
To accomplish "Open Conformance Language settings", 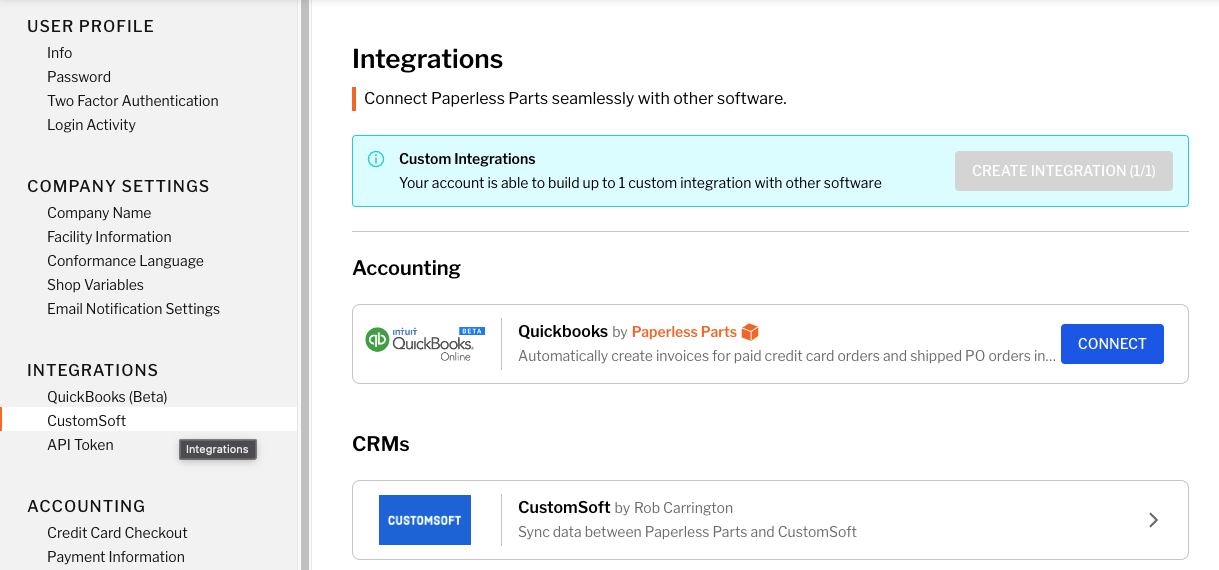I will point(125,261).
